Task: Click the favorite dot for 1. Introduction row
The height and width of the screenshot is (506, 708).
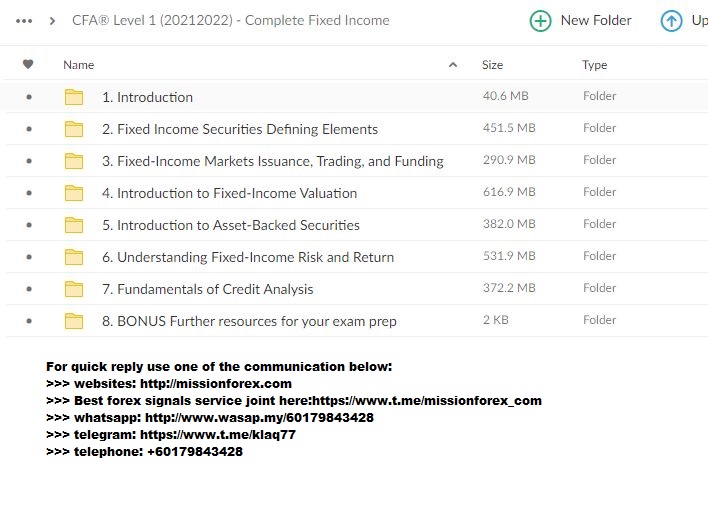Action: click(x=29, y=97)
